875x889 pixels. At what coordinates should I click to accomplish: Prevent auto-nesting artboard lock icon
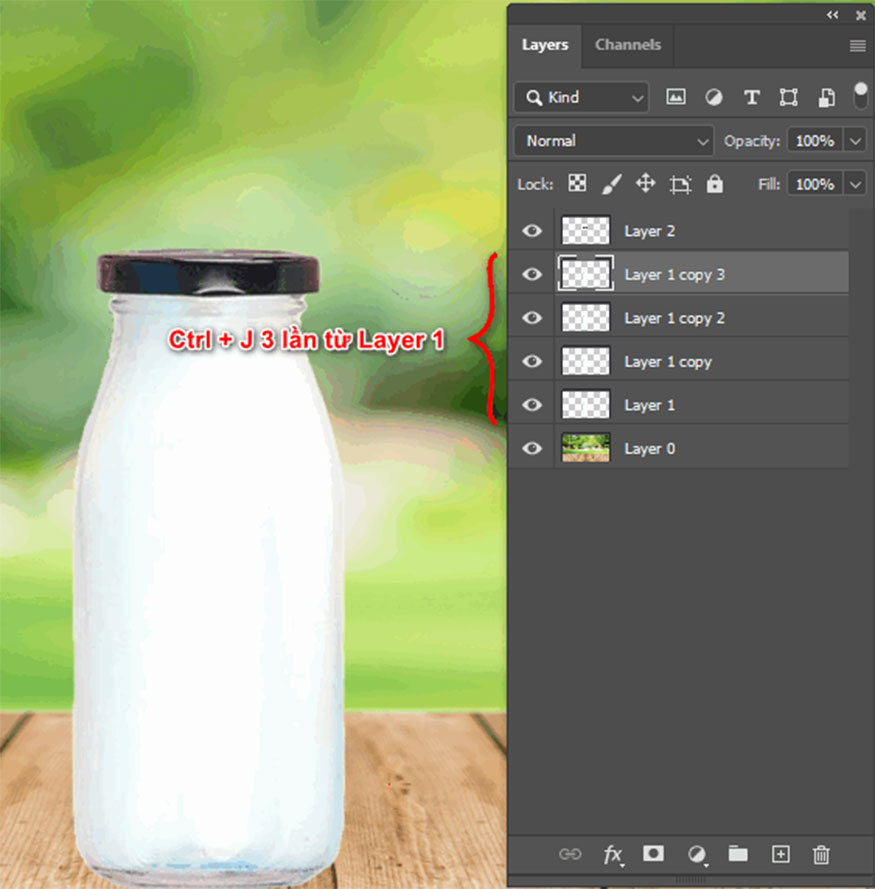pyautogui.click(x=680, y=184)
